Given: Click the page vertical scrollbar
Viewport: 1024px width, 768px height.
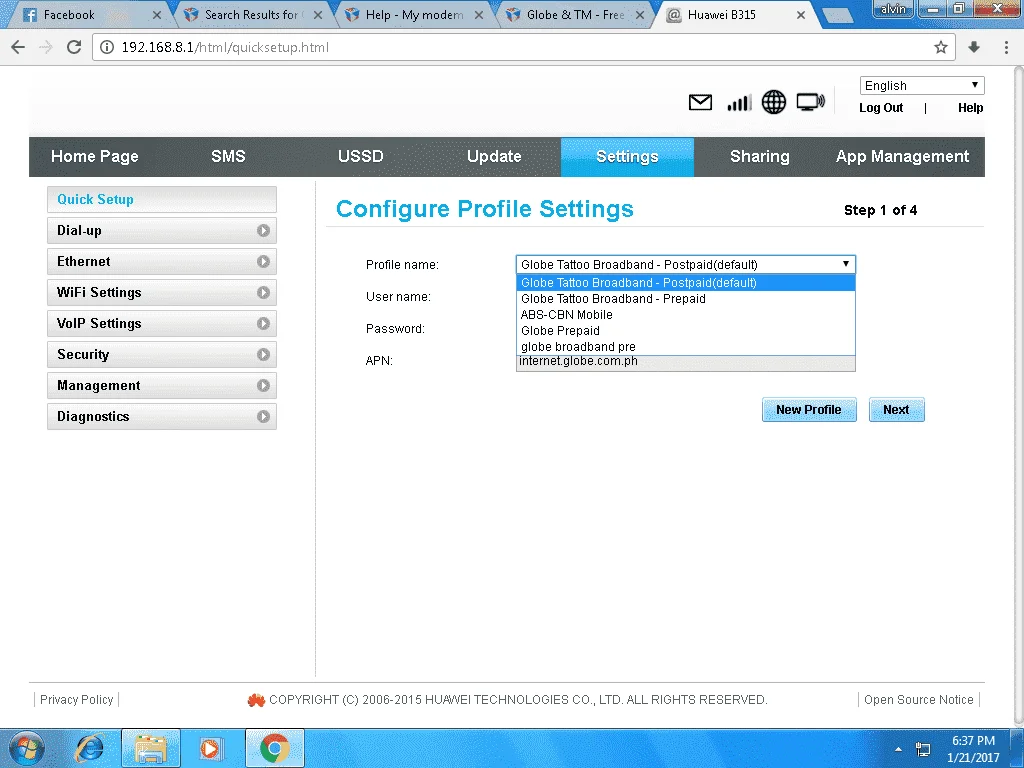Looking at the screenshot, I should [x=1018, y=395].
